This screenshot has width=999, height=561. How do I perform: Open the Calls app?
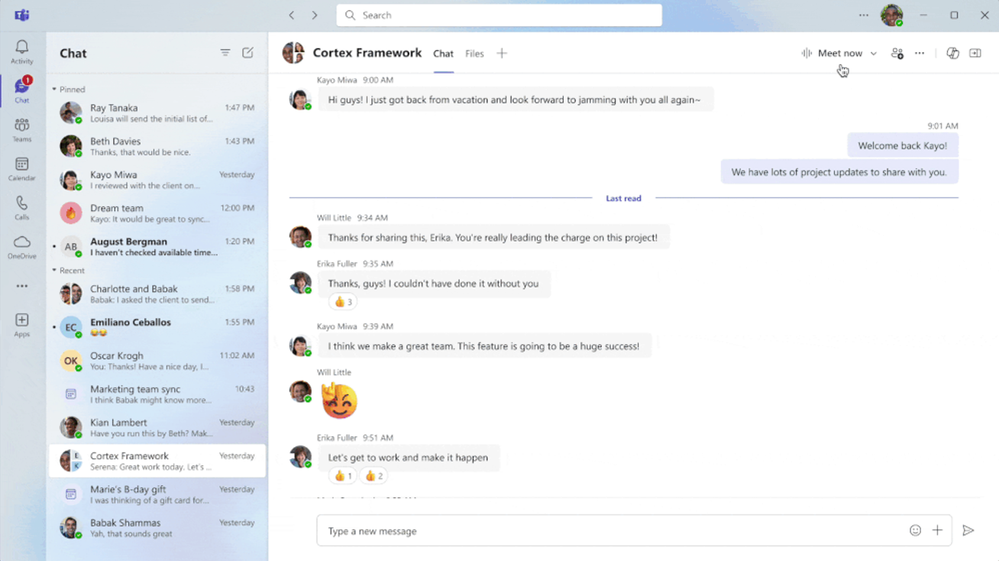click(22, 208)
